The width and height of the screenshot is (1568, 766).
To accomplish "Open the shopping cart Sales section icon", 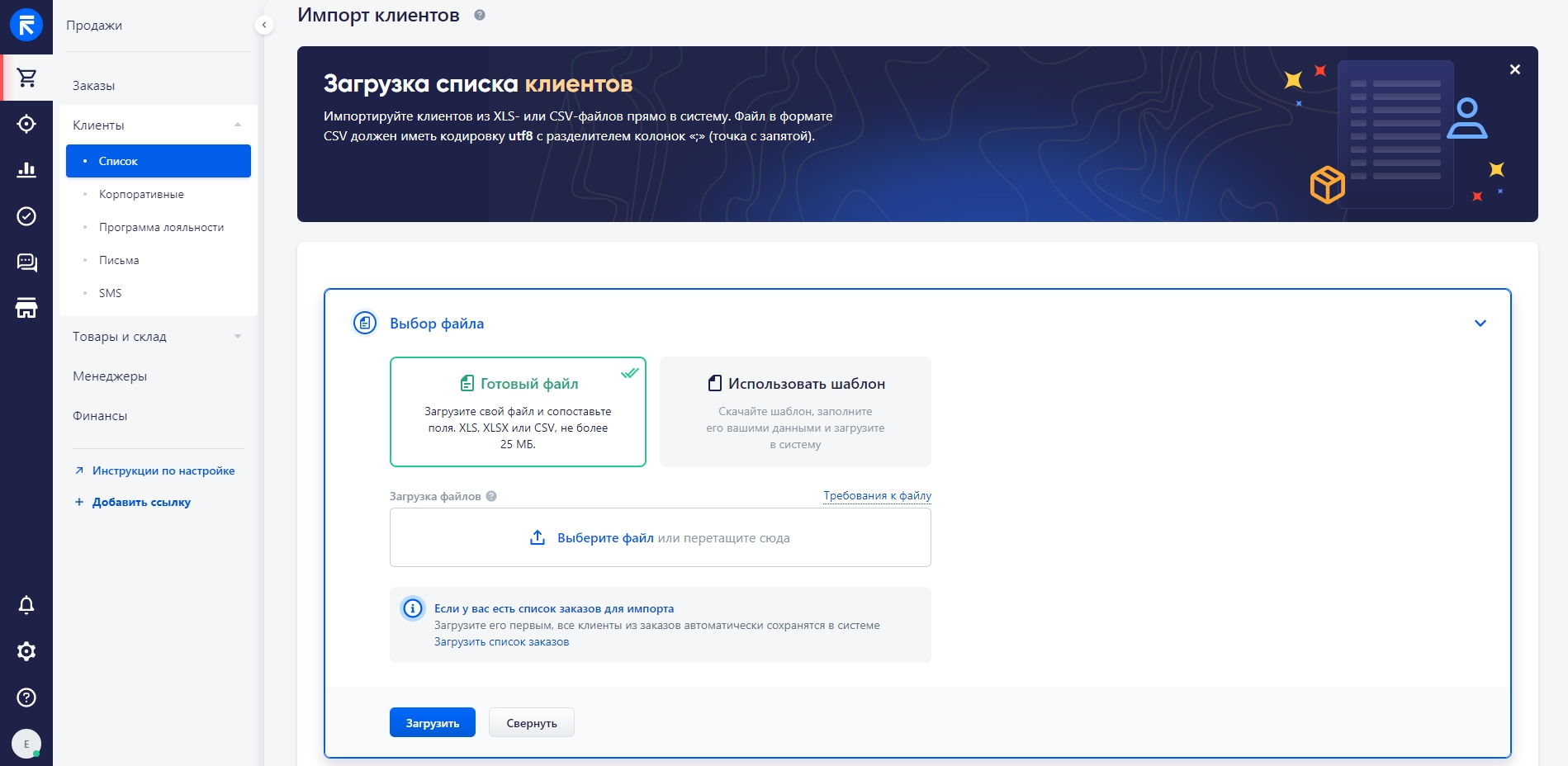I will (26, 78).
